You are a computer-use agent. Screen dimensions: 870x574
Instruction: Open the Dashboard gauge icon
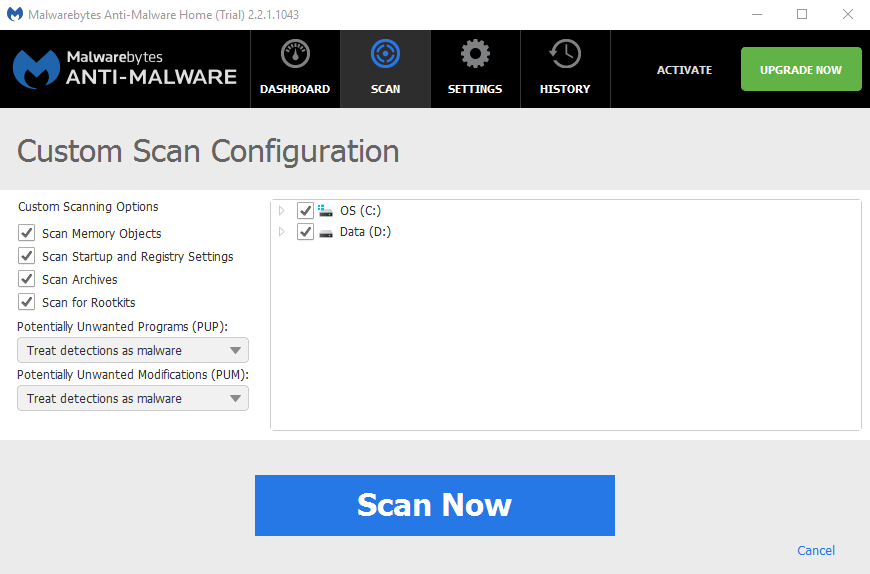(295, 54)
